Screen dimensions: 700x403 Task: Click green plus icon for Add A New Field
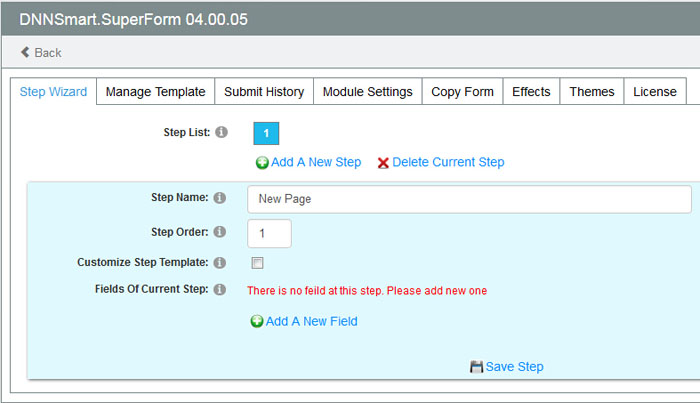[257, 321]
